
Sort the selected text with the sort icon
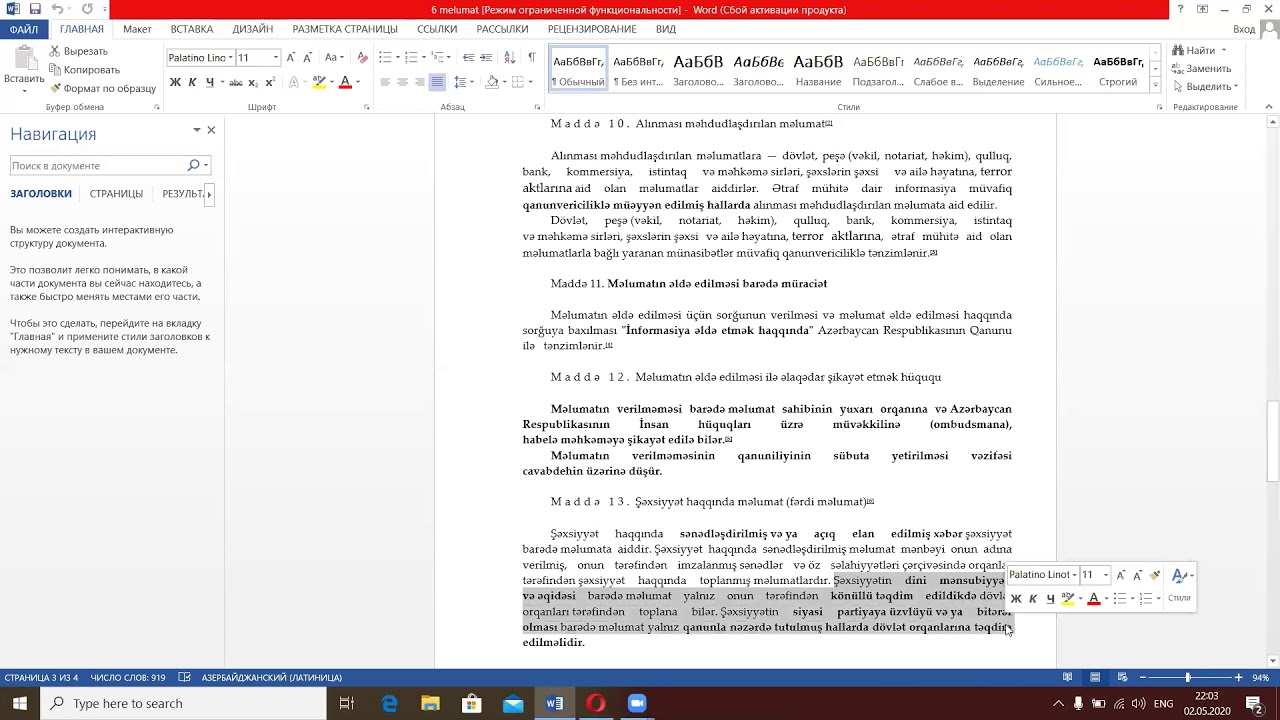tap(511, 58)
